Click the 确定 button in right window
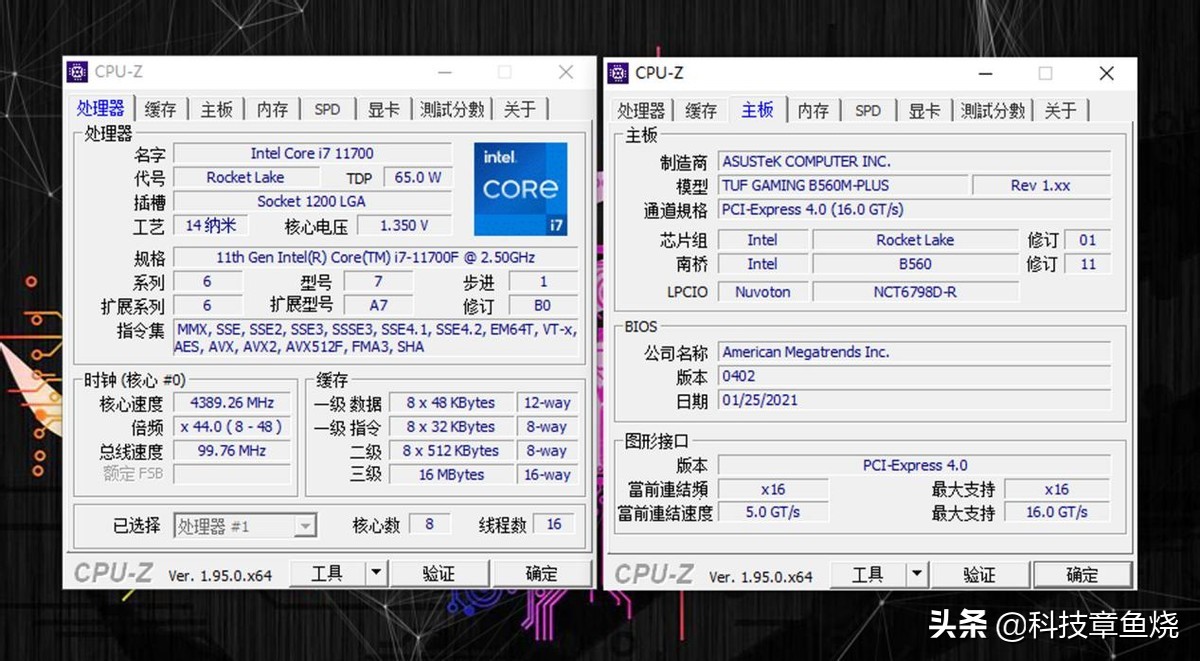 (x=1083, y=574)
